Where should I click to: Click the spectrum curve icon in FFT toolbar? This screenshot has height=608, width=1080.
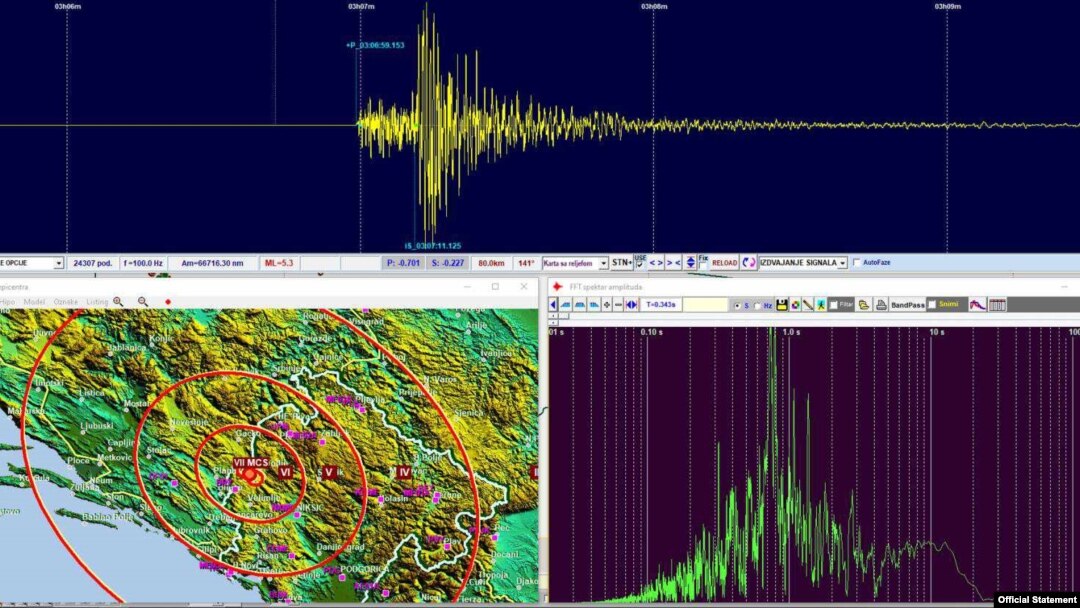[977, 304]
